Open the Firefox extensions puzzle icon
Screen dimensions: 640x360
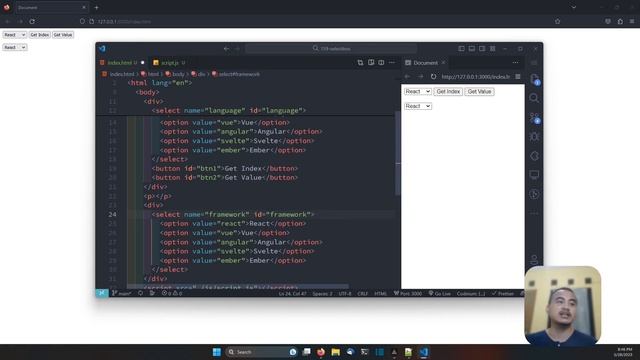click(x=620, y=21)
